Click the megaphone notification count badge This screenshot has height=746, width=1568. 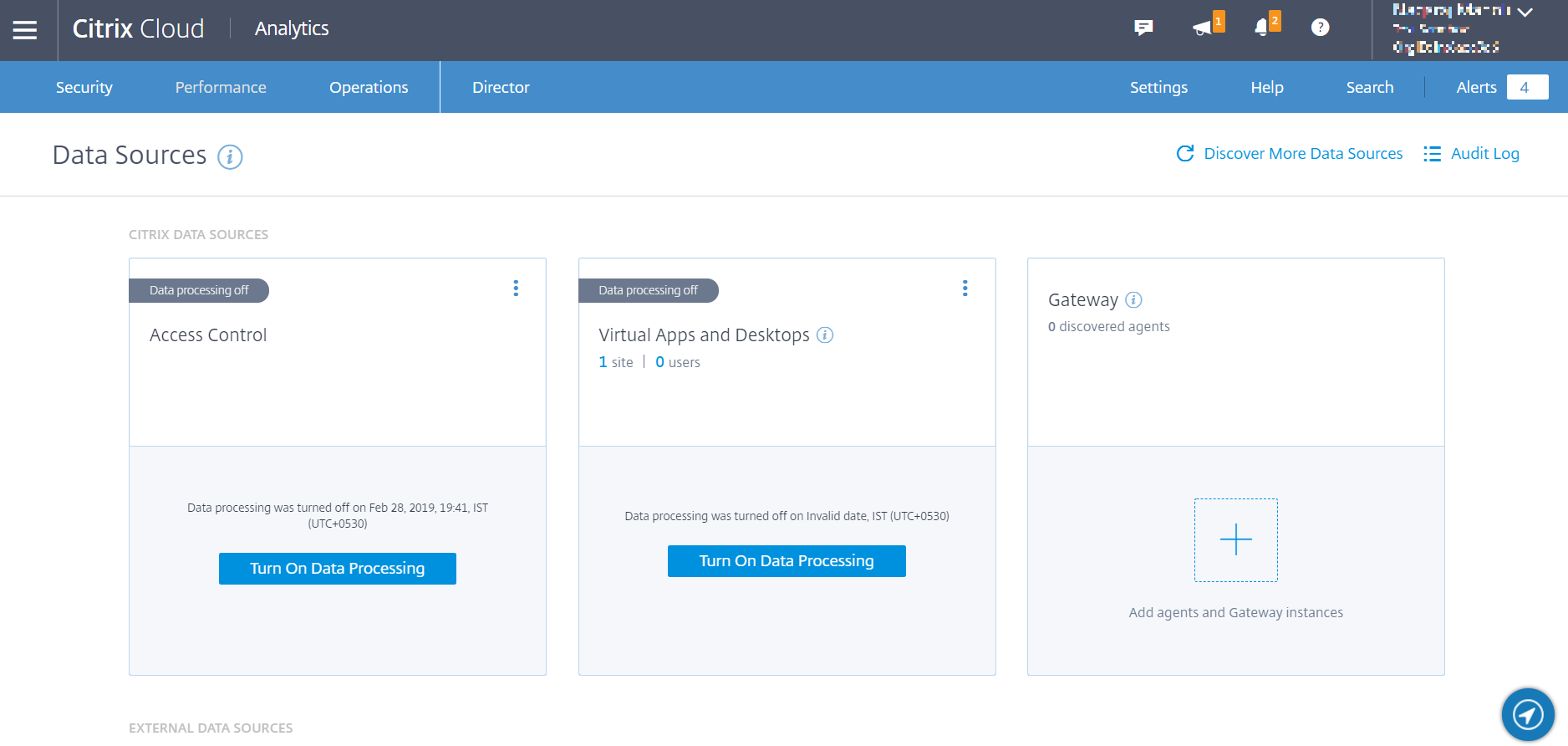click(1219, 22)
